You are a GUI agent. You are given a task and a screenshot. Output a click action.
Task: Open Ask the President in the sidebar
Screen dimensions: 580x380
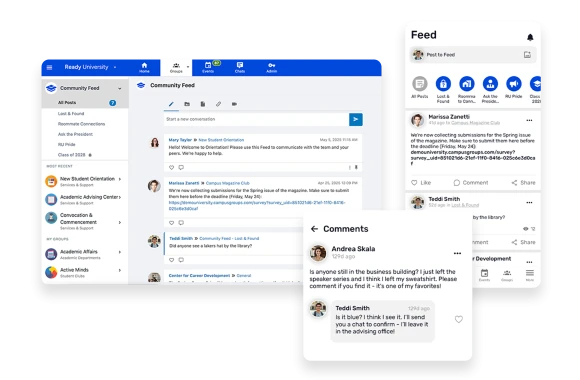[x=75, y=134]
